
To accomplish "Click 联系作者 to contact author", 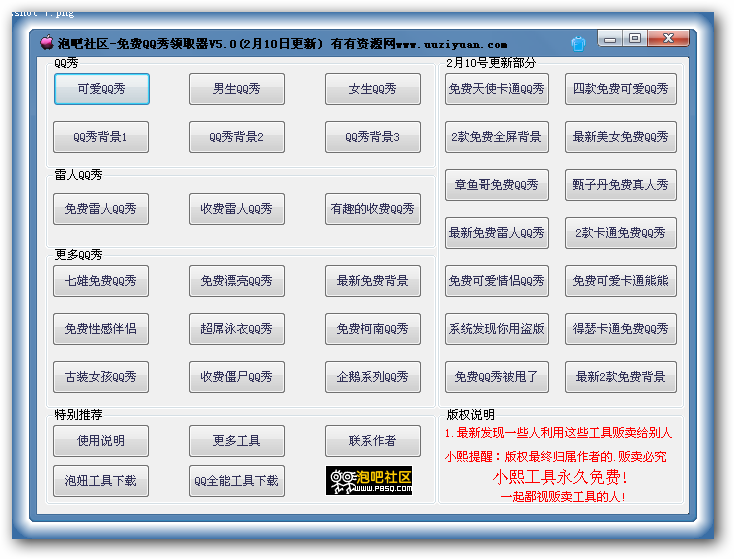I will coord(373,441).
